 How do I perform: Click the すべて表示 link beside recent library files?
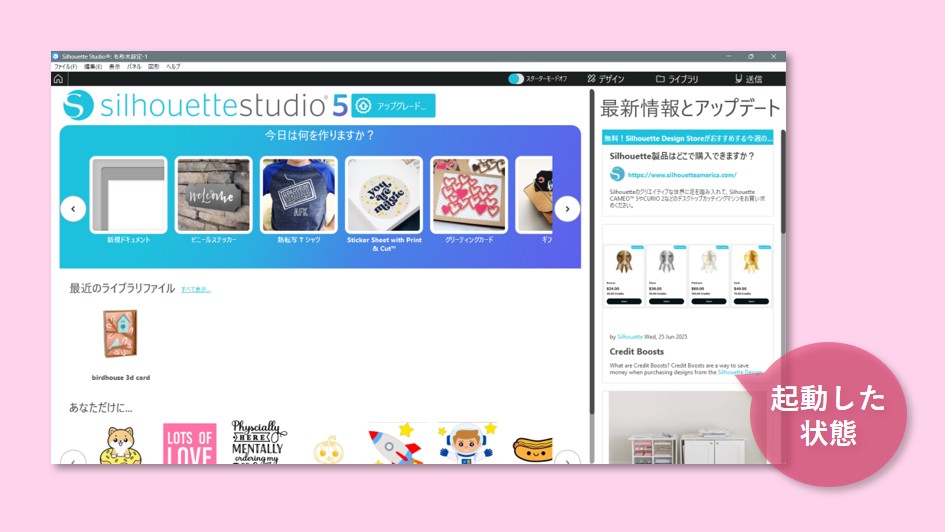tap(196, 290)
